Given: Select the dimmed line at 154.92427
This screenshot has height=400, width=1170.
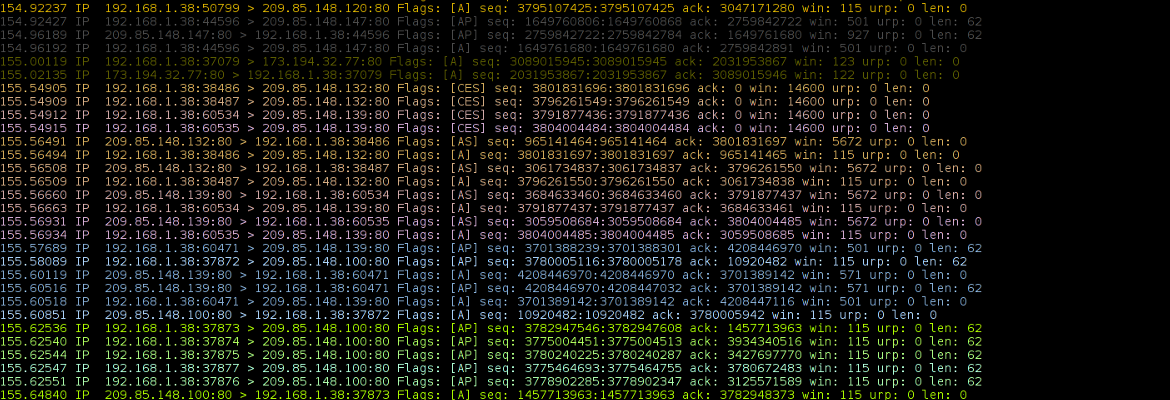Looking at the screenshot, I should tap(491, 22).
